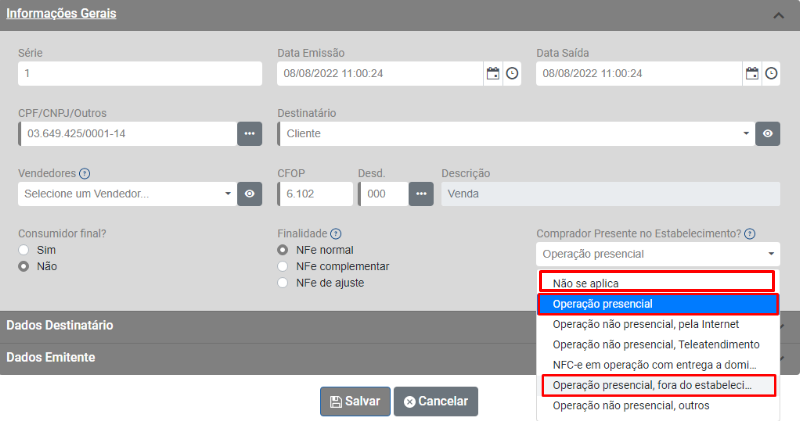
Task: Select Sim for Consumidor final
Action: pyautogui.click(x=25, y=249)
